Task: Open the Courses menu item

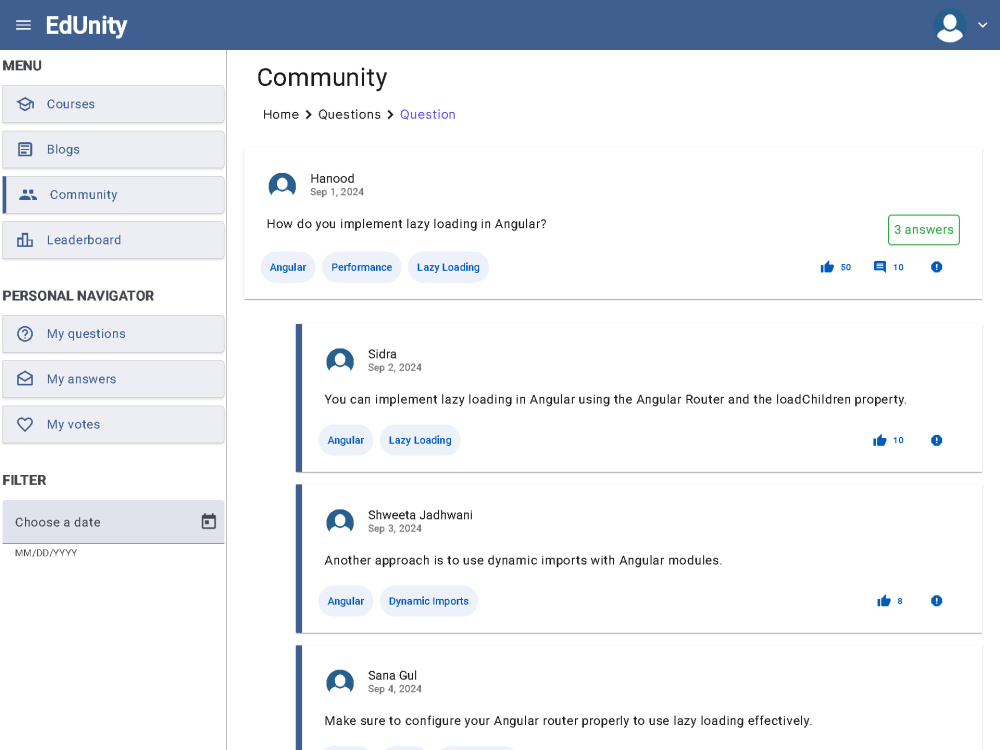Action: point(114,104)
